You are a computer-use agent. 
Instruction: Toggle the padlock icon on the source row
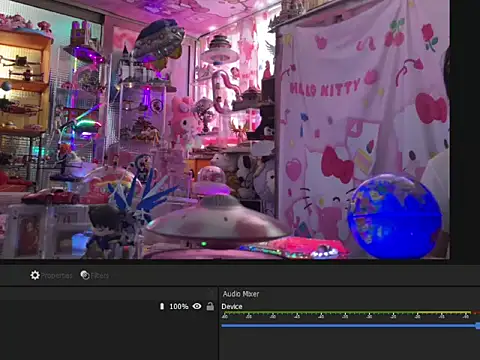[210, 306]
